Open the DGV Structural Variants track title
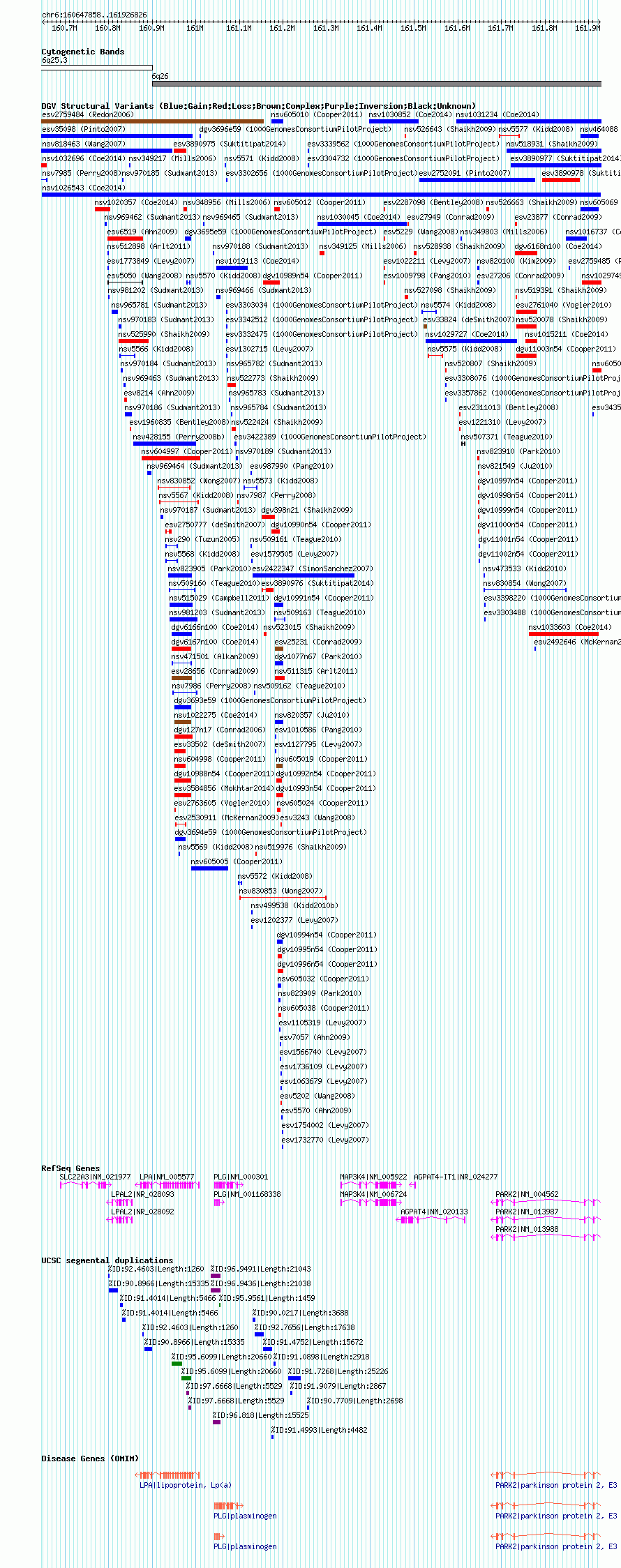 [x=259, y=106]
